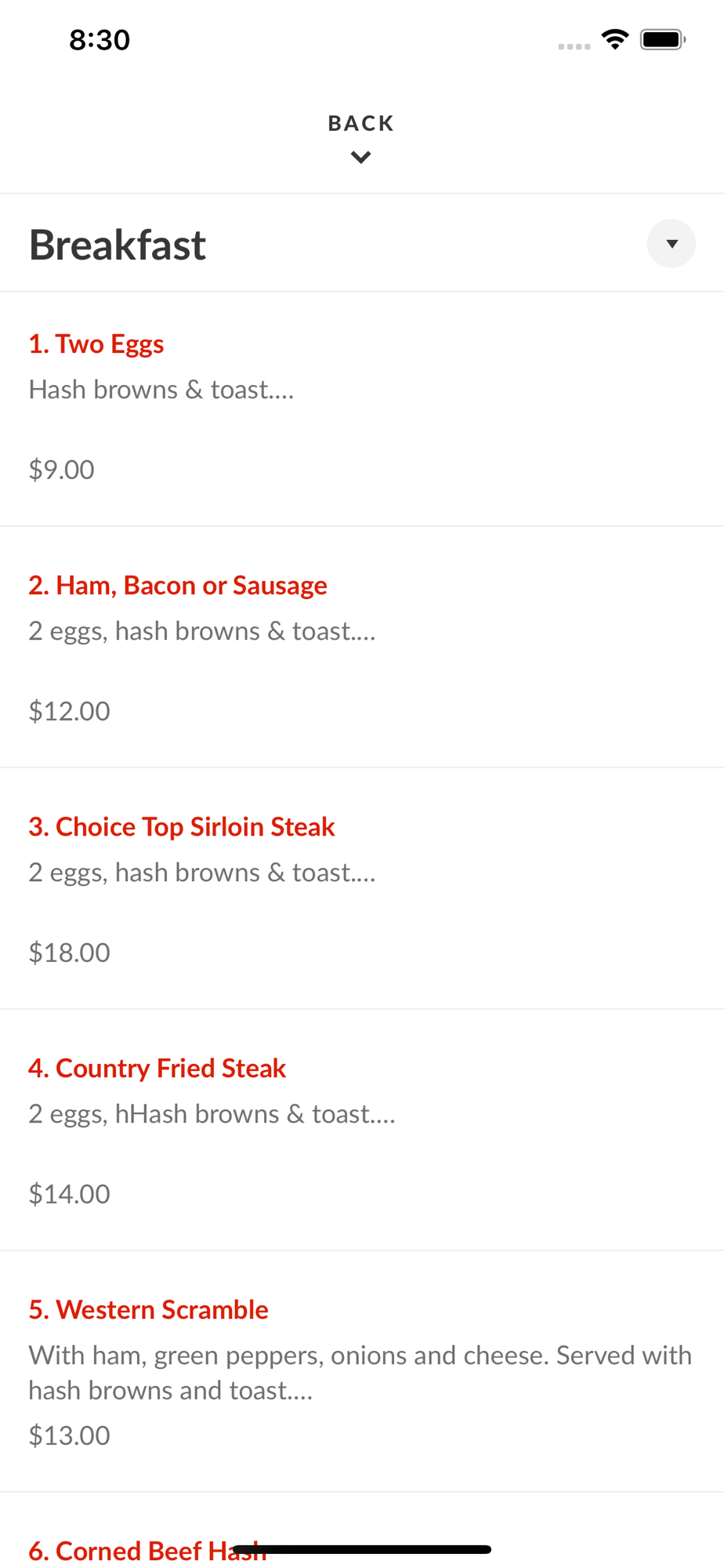The height and width of the screenshot is (1568, 724).
Task: Open the Breakfast category dropdown arrow
Action: pyautogui.click(x=671, y=244)
